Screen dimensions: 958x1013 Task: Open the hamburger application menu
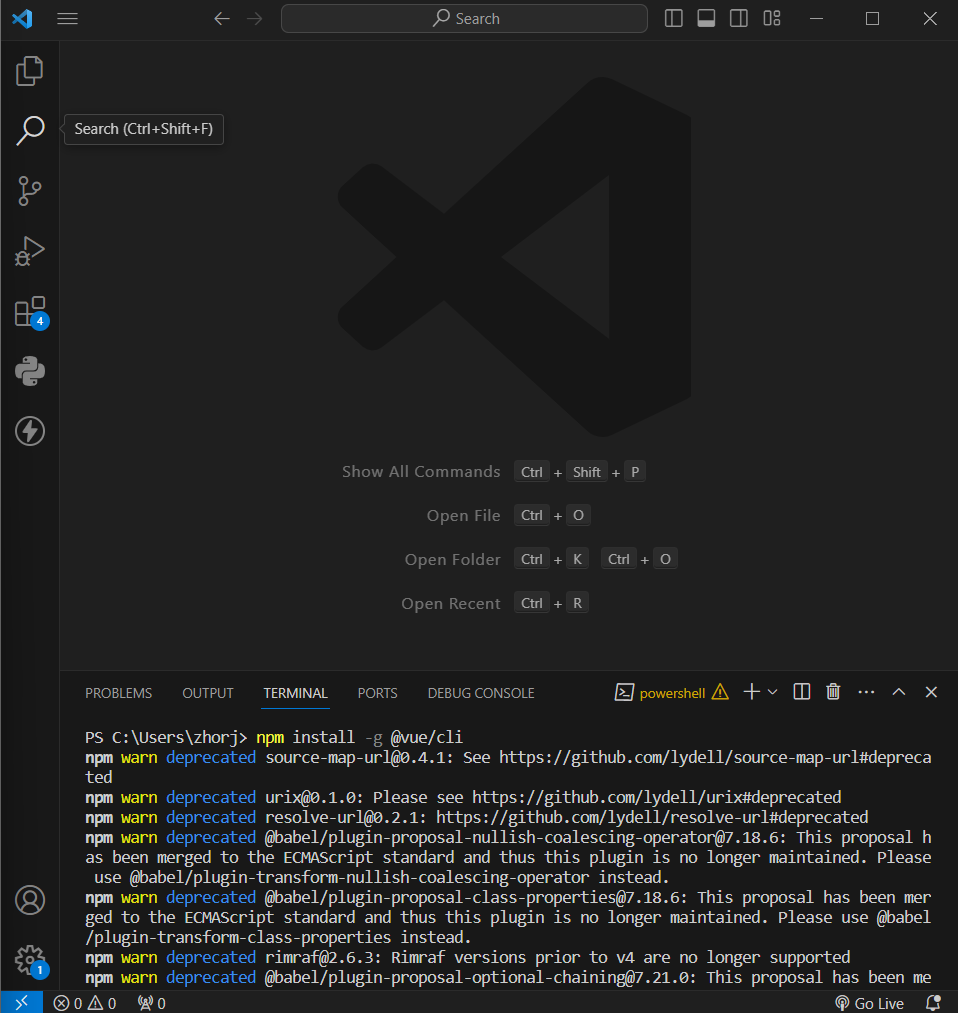pyautogui.click(x=67, y=19)
